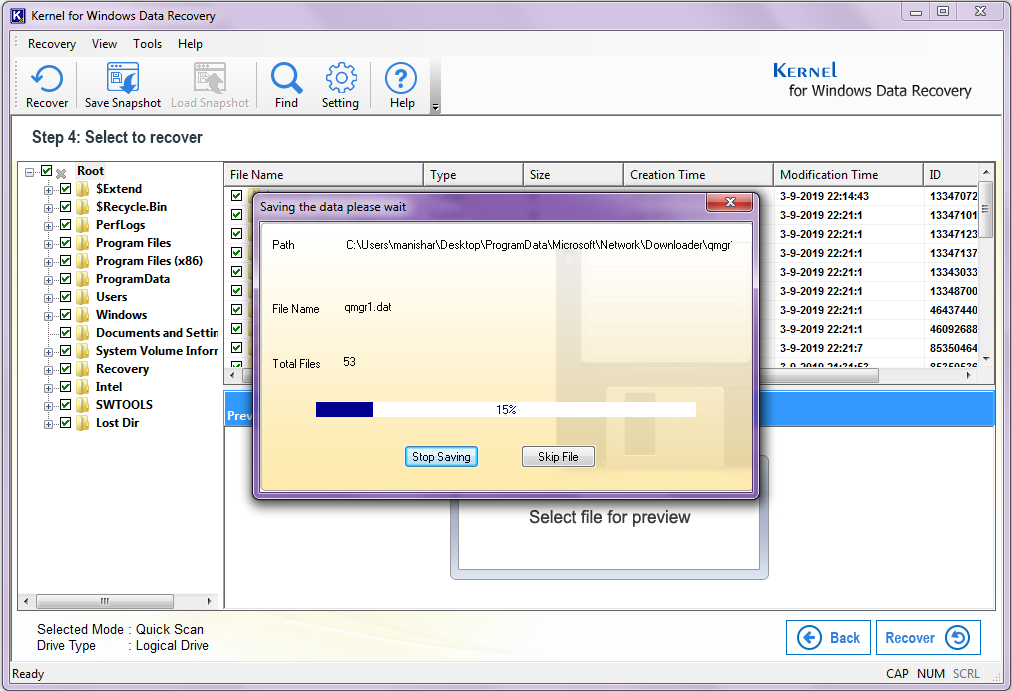Expand the Users tree node
The width and height of the screenshot is (1012, 691).
click(x=48, y=299)
